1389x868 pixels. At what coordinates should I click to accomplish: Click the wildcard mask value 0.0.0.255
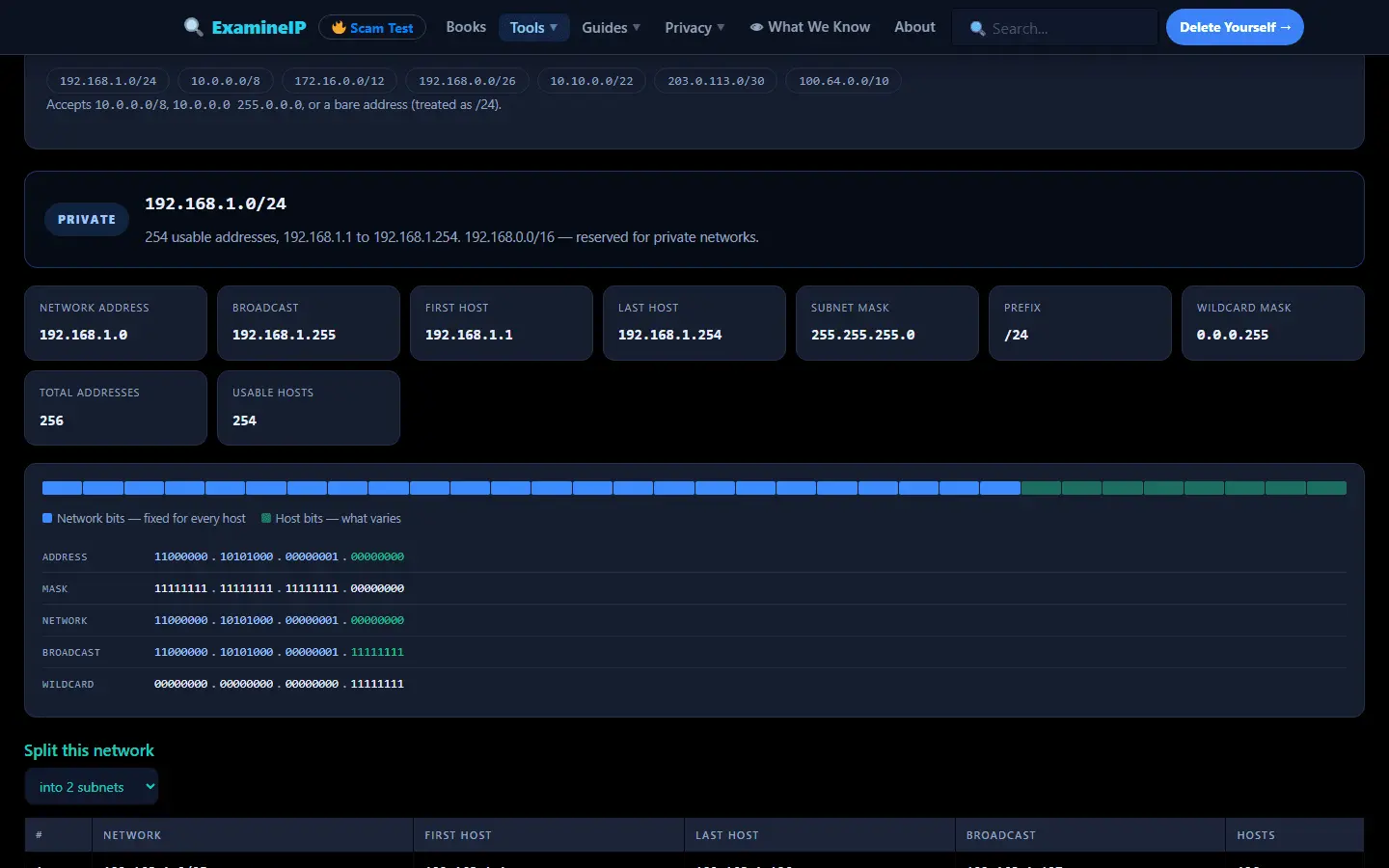pos(1233,335)
